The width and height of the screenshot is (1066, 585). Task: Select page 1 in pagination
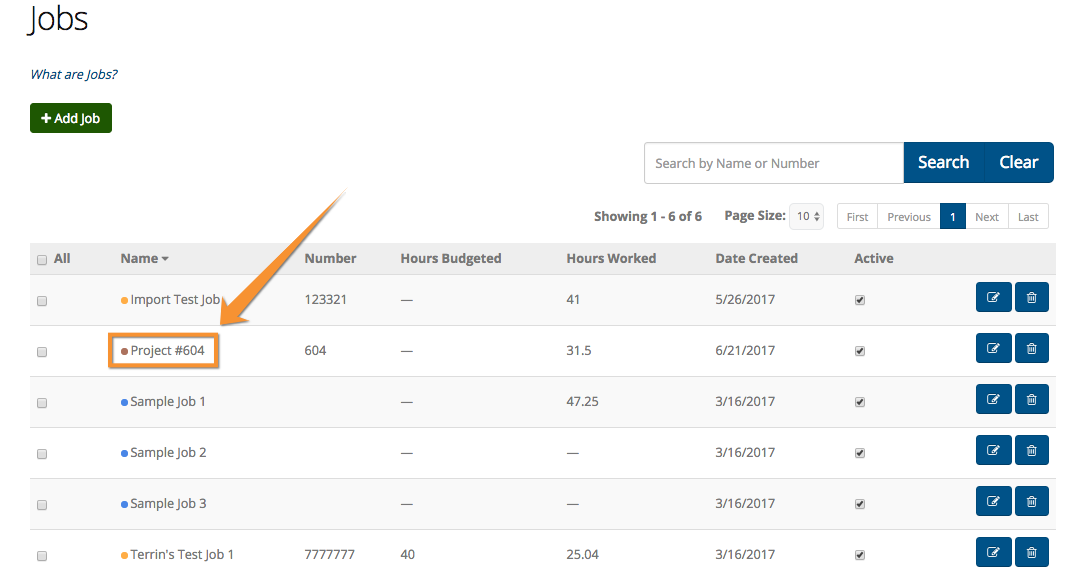(952, 216)
